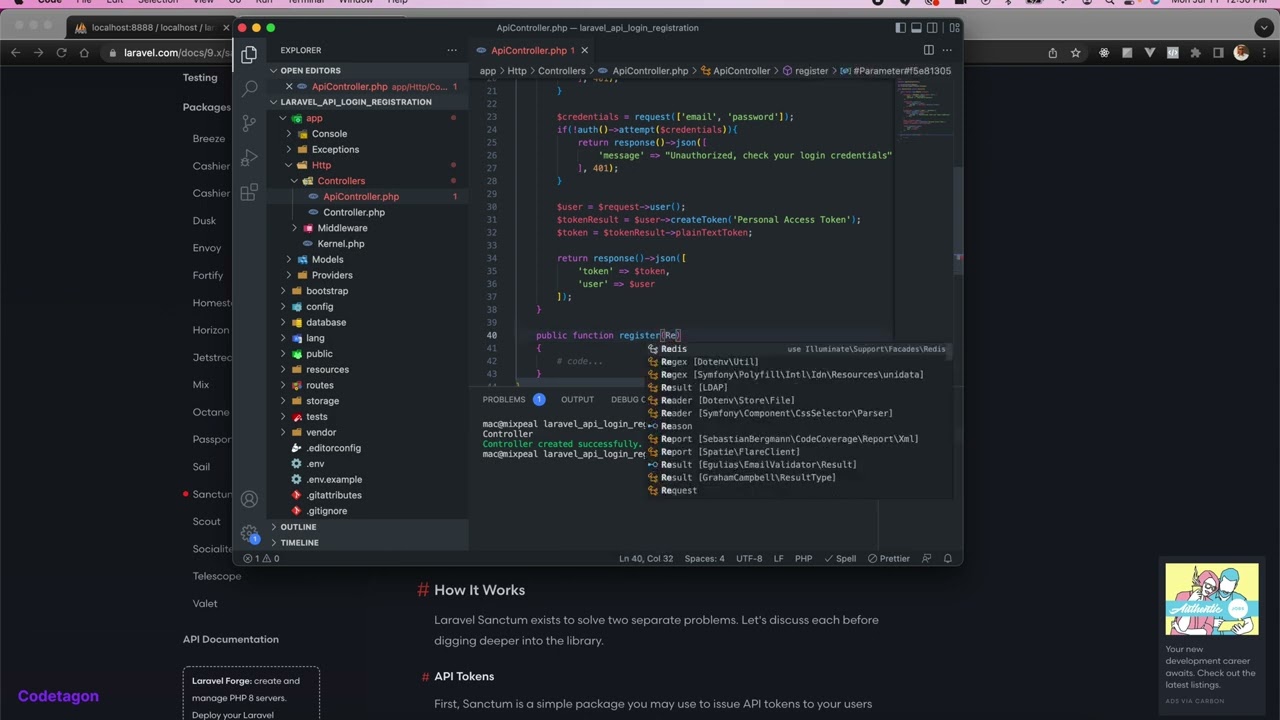
Task: Click the browser reload button
Action: point(61,53)
